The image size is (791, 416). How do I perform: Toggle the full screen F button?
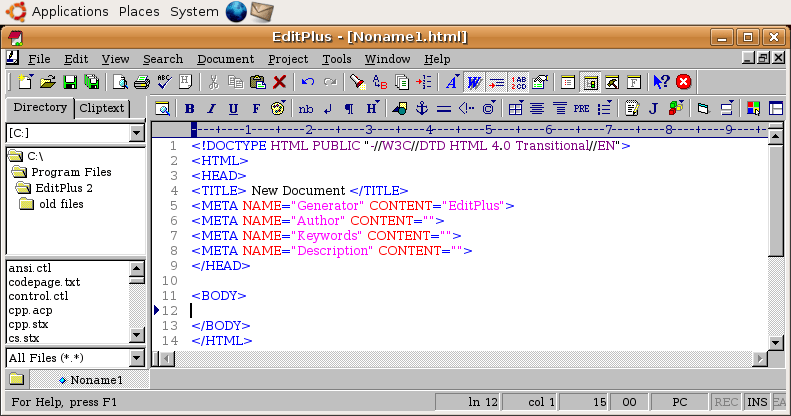pyautogui.click(x=634, y=82)
